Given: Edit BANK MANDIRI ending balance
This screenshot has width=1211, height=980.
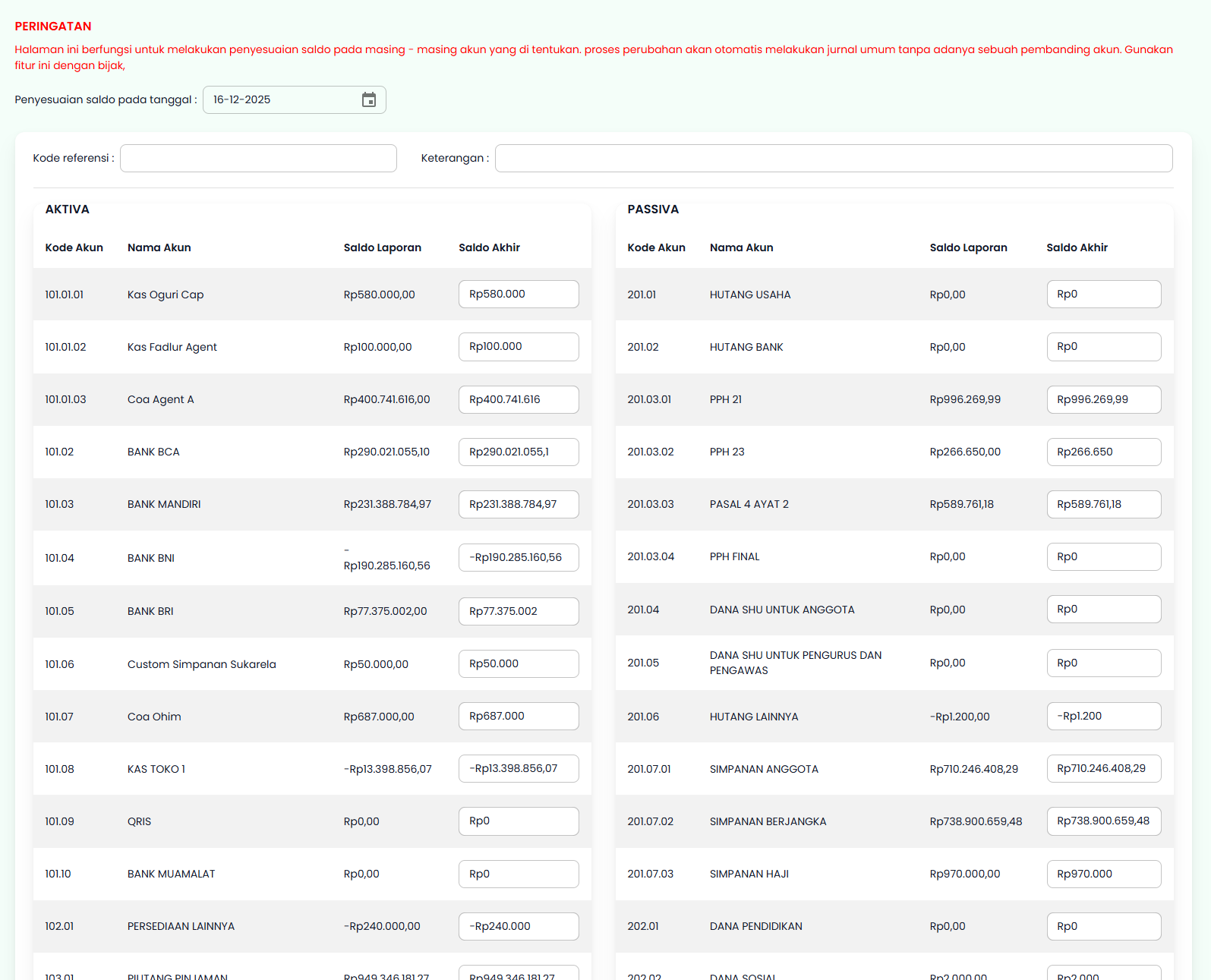Looking at the screenshot, I should pyautogui.click(x=519, y=505).
